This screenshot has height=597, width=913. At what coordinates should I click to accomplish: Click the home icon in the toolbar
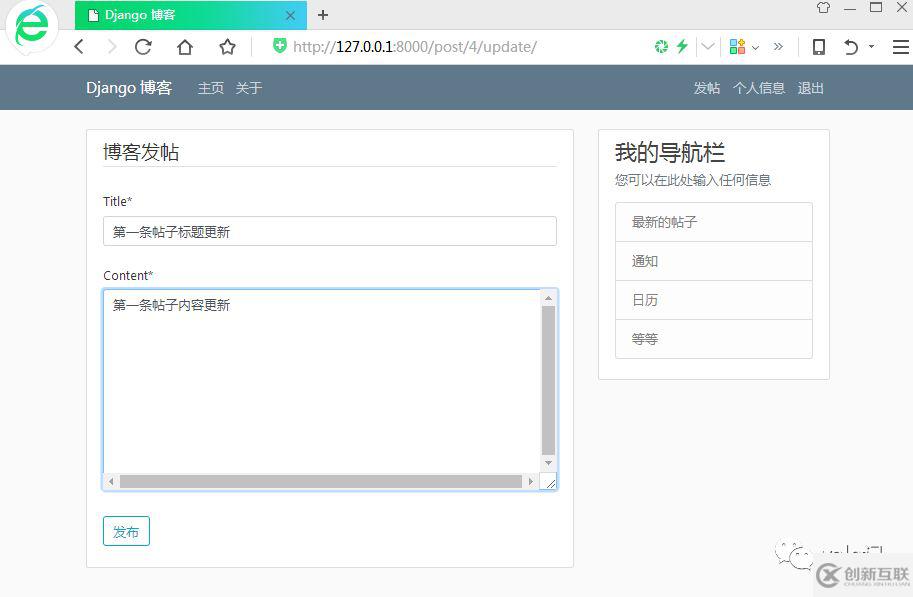[x=188, y=46]
